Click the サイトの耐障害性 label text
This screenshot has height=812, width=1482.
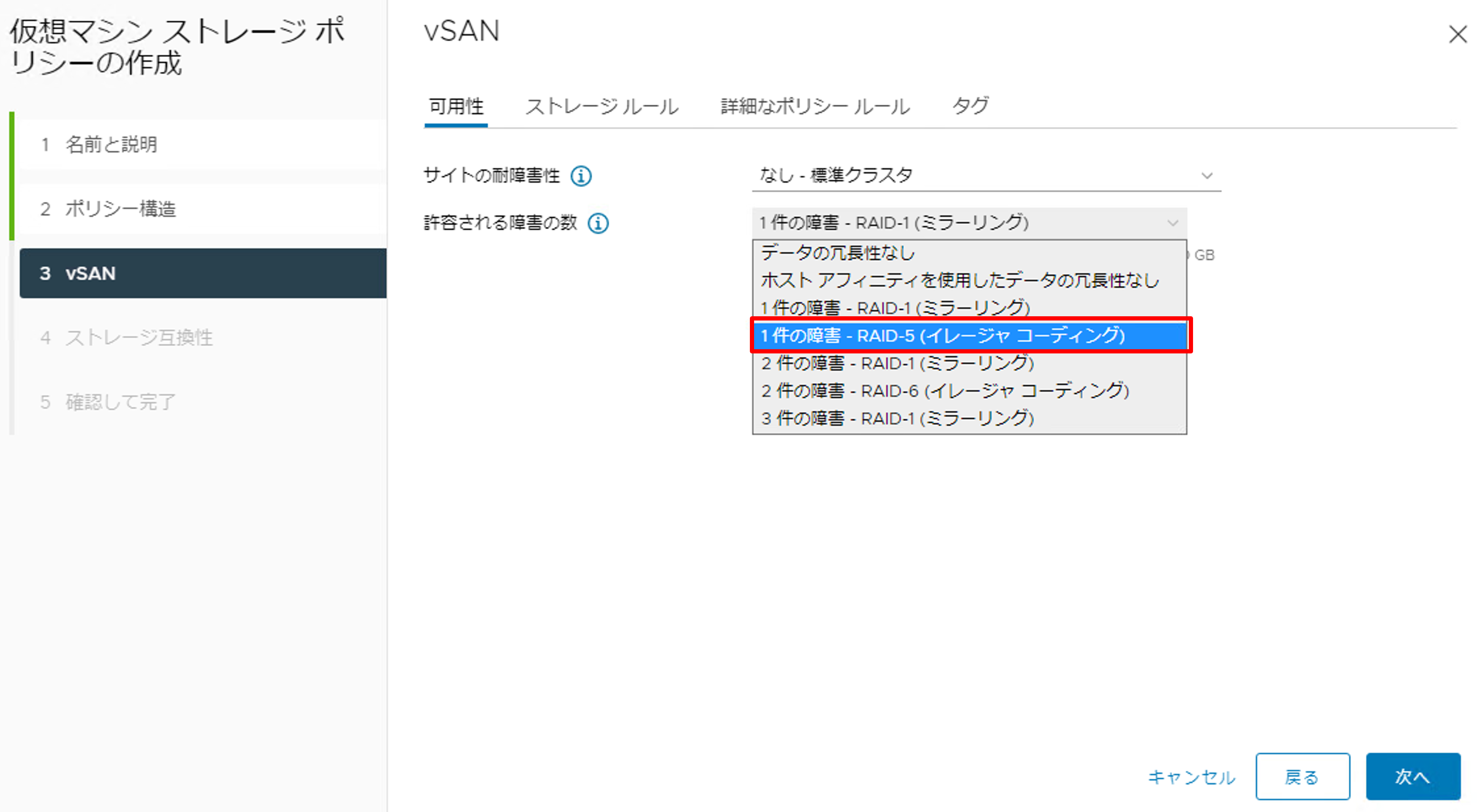pos(492,175)
